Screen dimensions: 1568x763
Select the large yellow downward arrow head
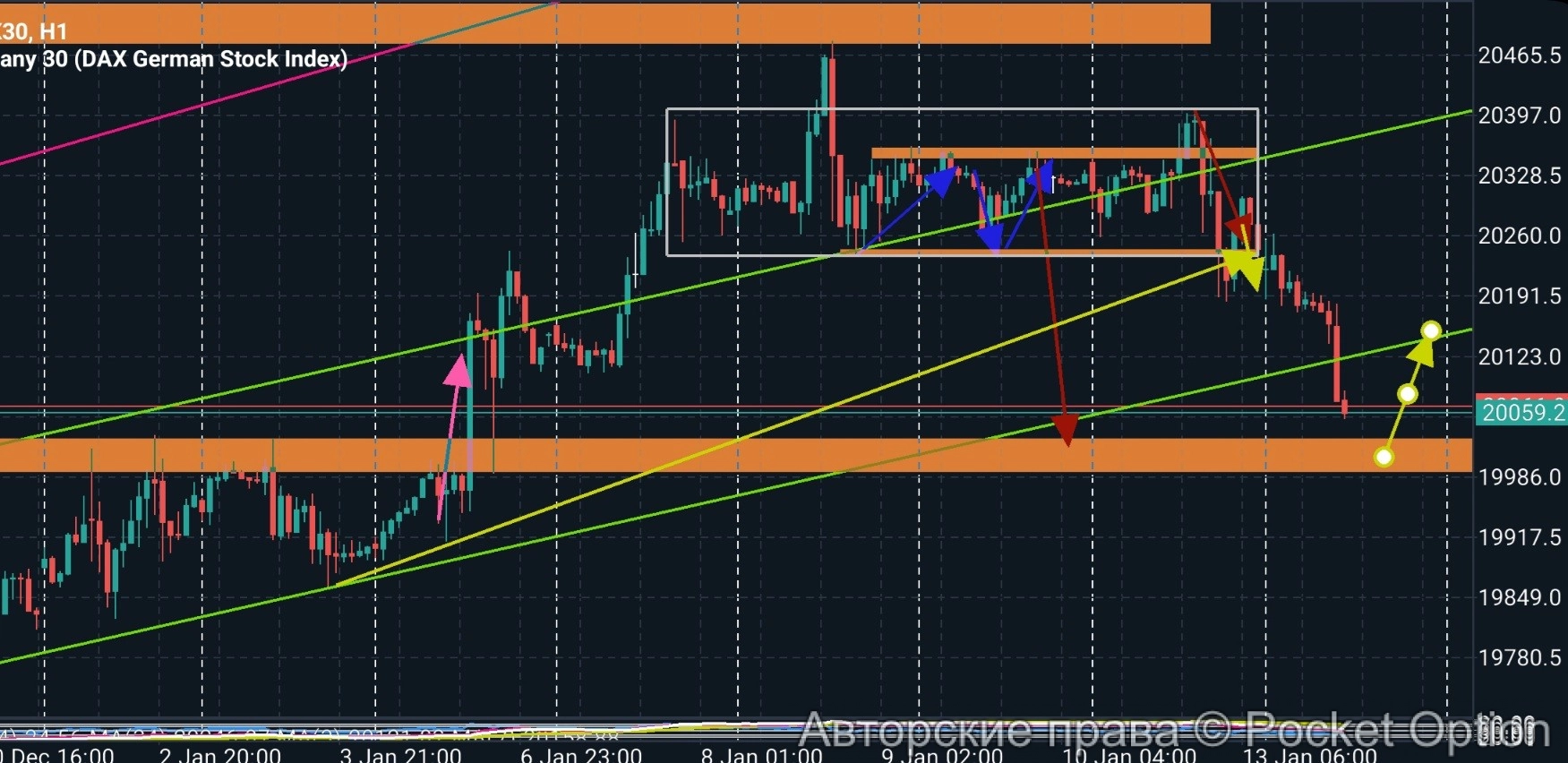click(1245, 268)
